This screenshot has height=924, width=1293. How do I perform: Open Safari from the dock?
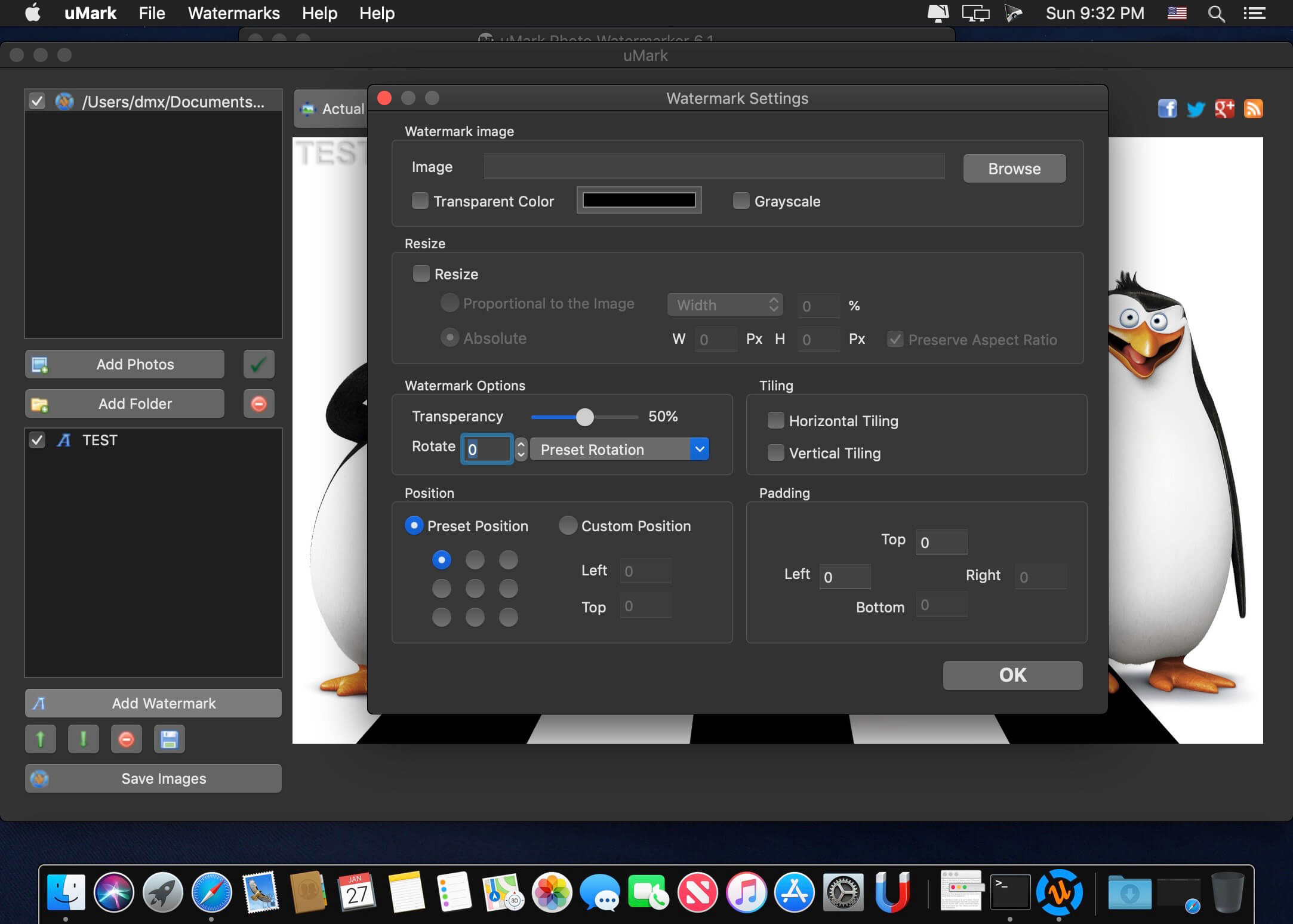tap(211, 892)
